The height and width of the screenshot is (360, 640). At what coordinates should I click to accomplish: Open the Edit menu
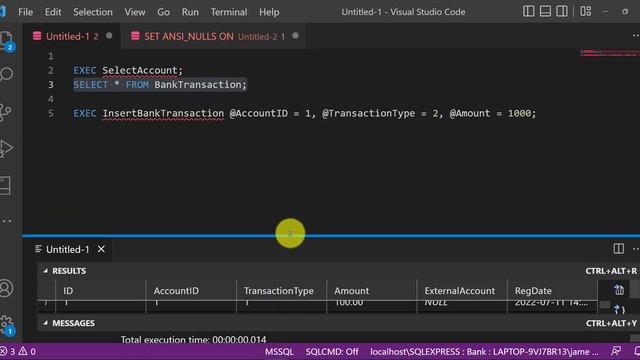(53, 12)
